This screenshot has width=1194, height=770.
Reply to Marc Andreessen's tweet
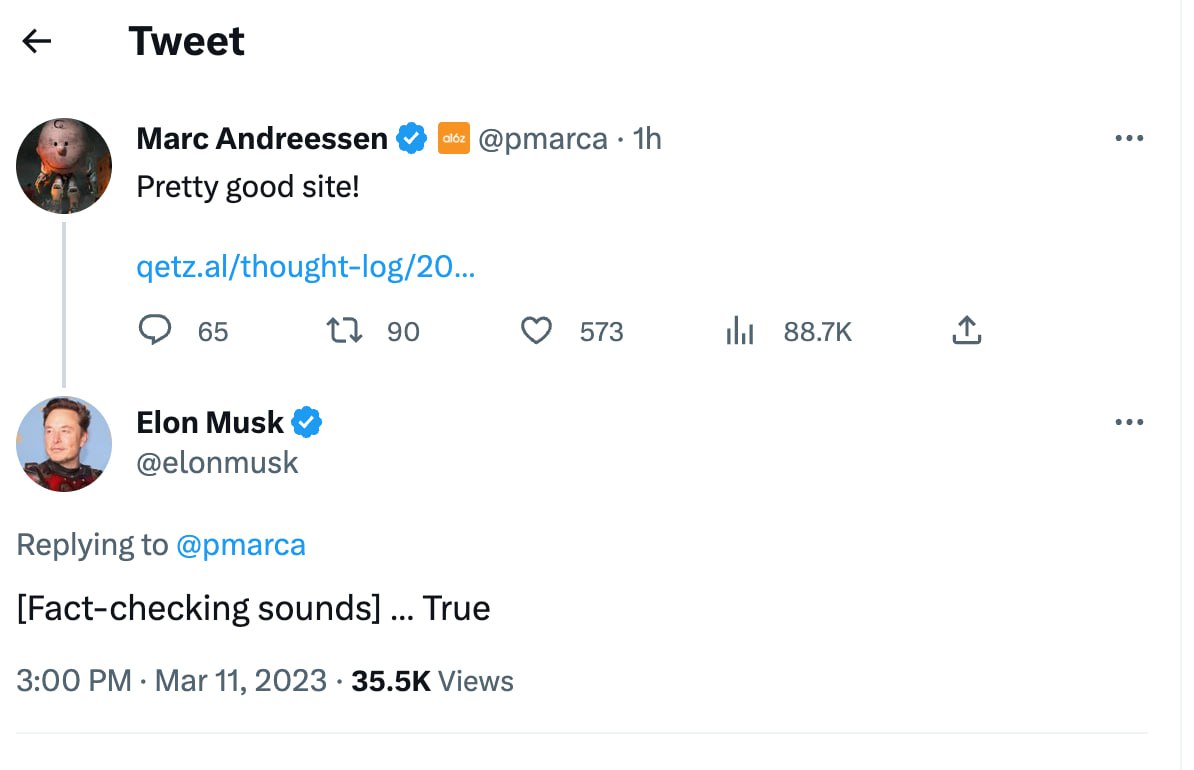point(155,331)
